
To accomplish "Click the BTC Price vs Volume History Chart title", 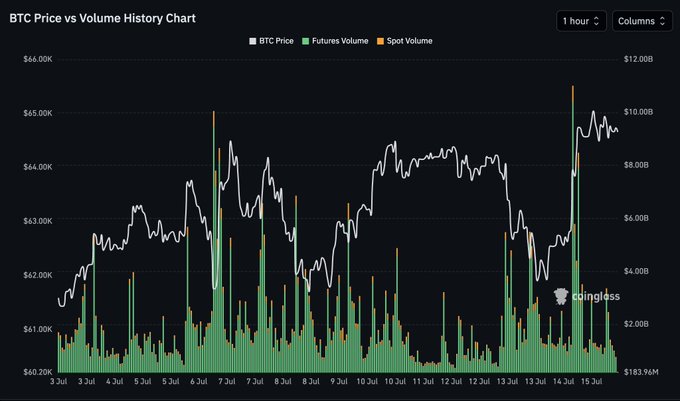I will pos(102,18).
